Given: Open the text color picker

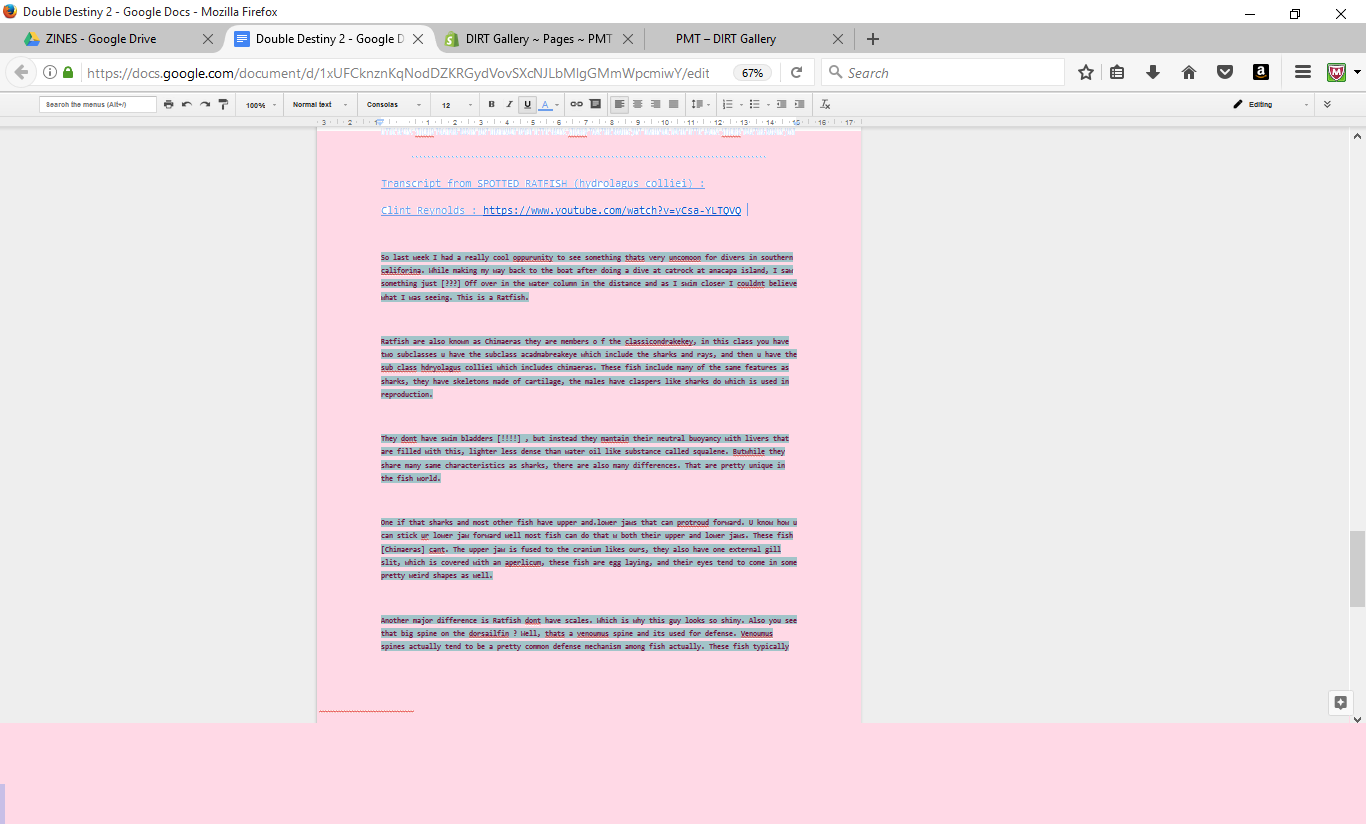Looking at the screenshot, I should coord(548,104).
